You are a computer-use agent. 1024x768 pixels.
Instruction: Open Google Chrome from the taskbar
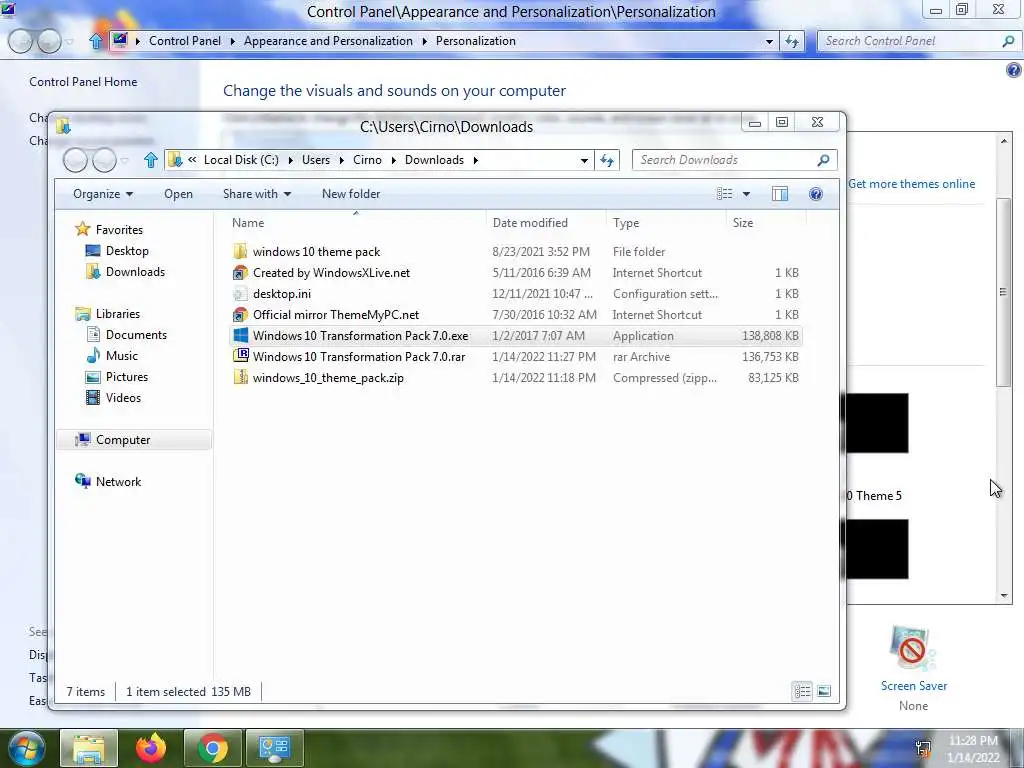click(x=212, y=748)
